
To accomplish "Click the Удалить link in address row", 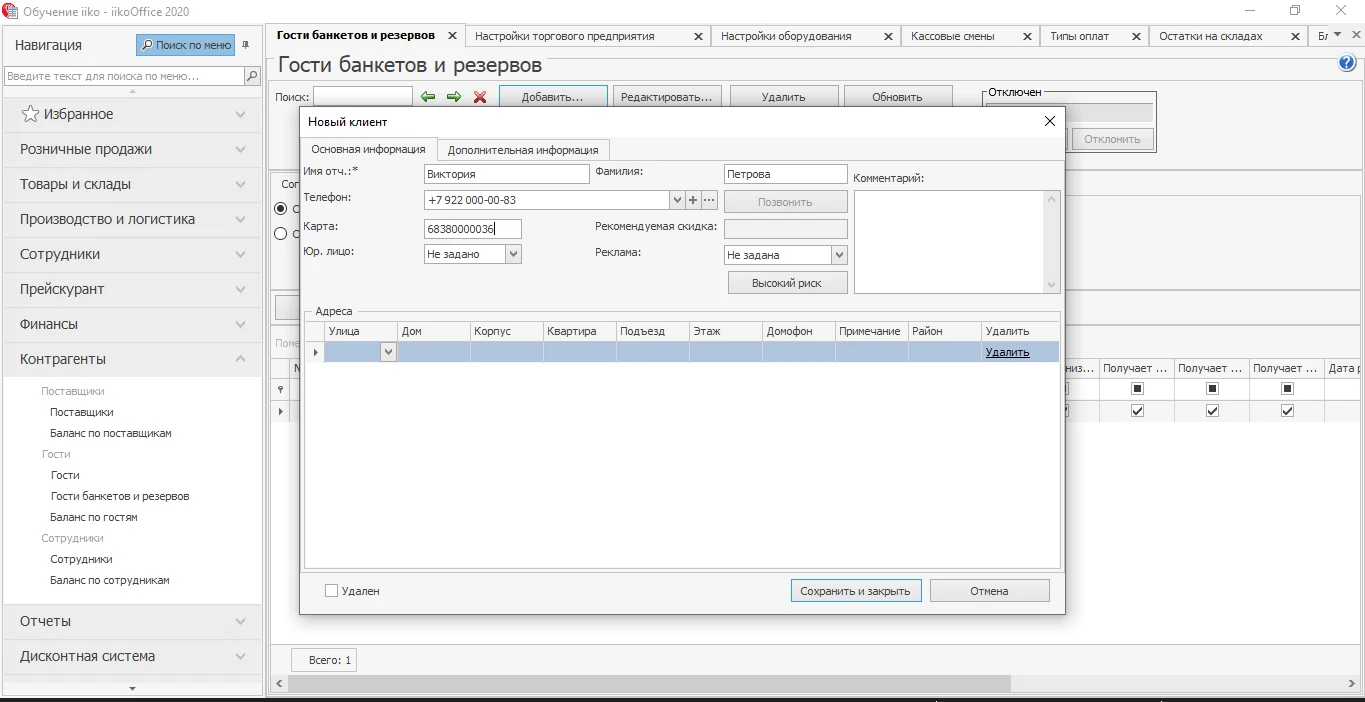I will click(1007, 352).
